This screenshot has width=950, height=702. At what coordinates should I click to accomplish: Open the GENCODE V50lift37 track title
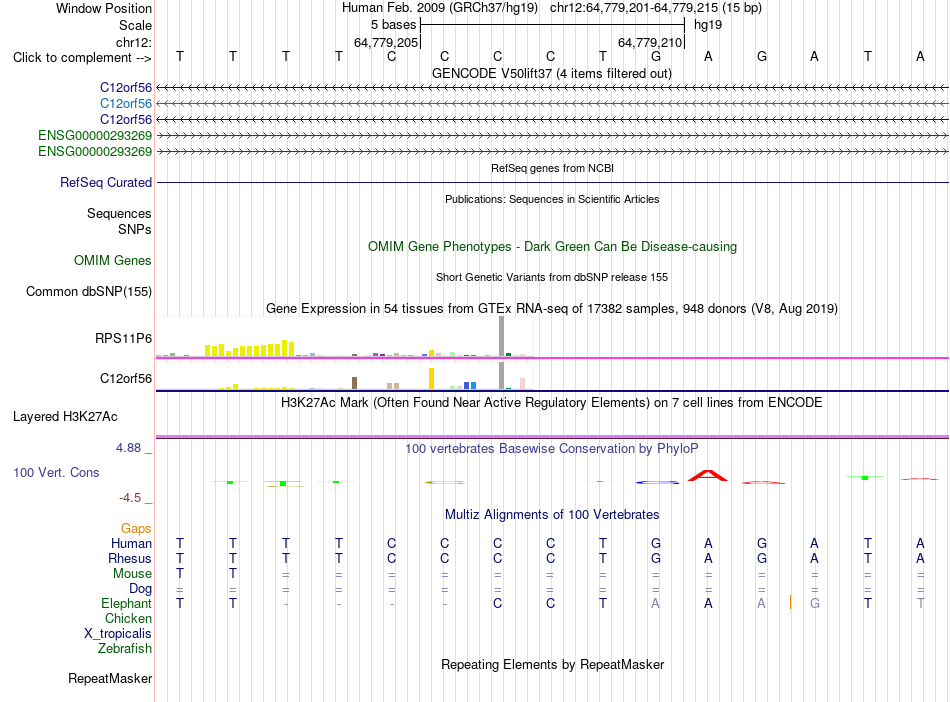coord(552,73)
